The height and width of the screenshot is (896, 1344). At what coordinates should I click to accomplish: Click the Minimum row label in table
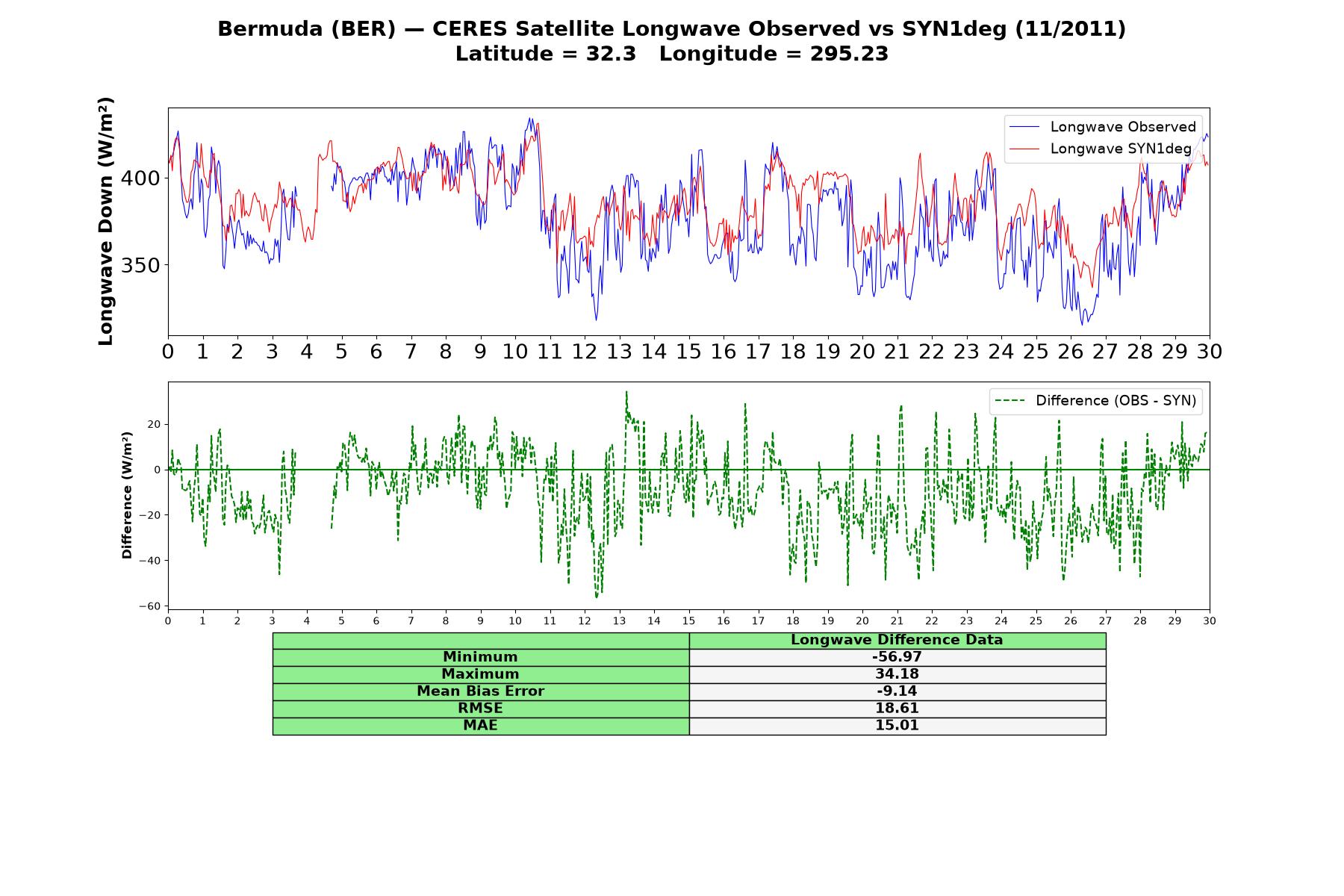481,657
